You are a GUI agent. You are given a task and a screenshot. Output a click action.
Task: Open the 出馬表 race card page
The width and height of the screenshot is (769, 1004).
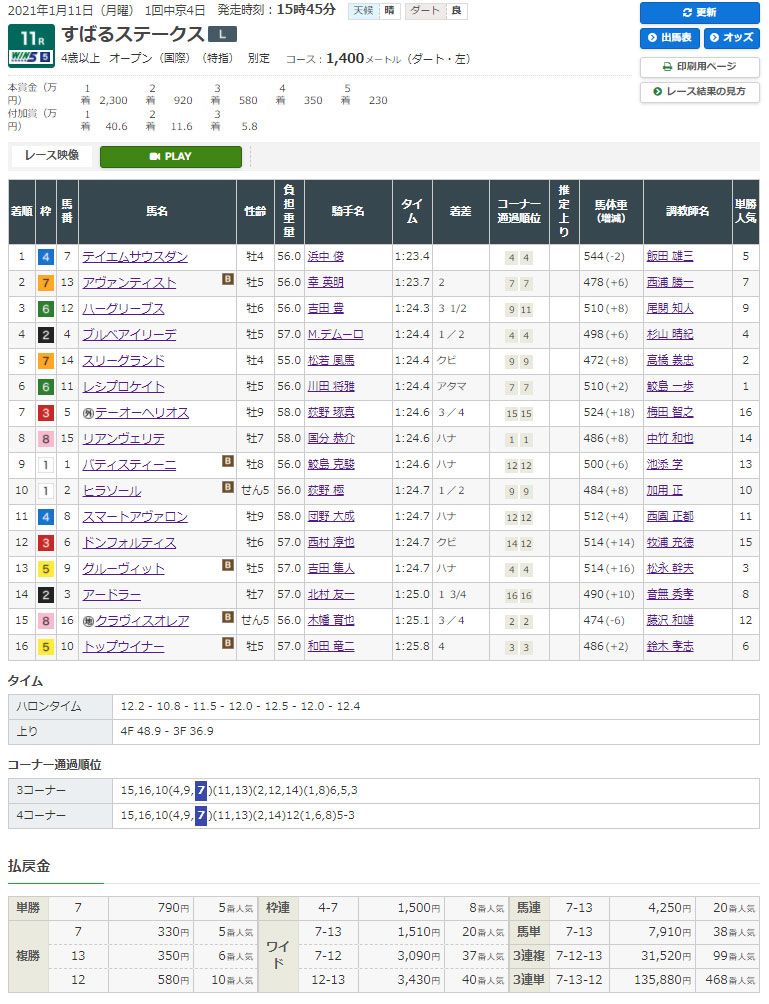(669, 38)
